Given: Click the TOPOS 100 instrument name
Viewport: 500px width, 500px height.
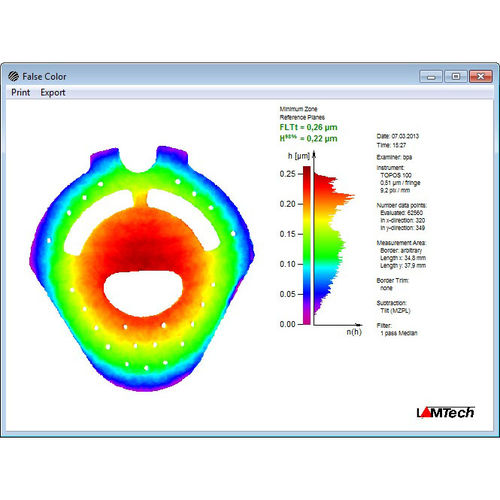Looking at the screenshot, I should pos(396,175).
